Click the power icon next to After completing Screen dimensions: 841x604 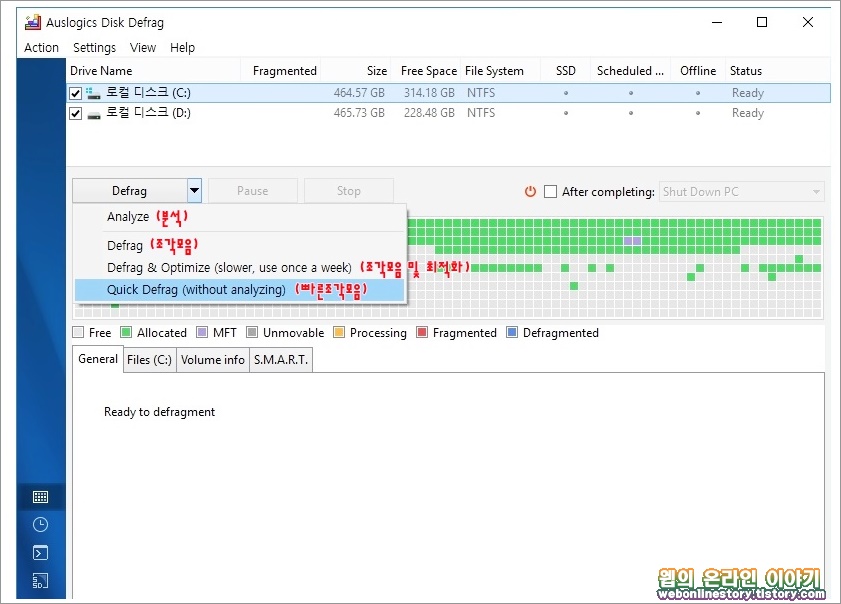pyautogui.click(x=530, y=191)
